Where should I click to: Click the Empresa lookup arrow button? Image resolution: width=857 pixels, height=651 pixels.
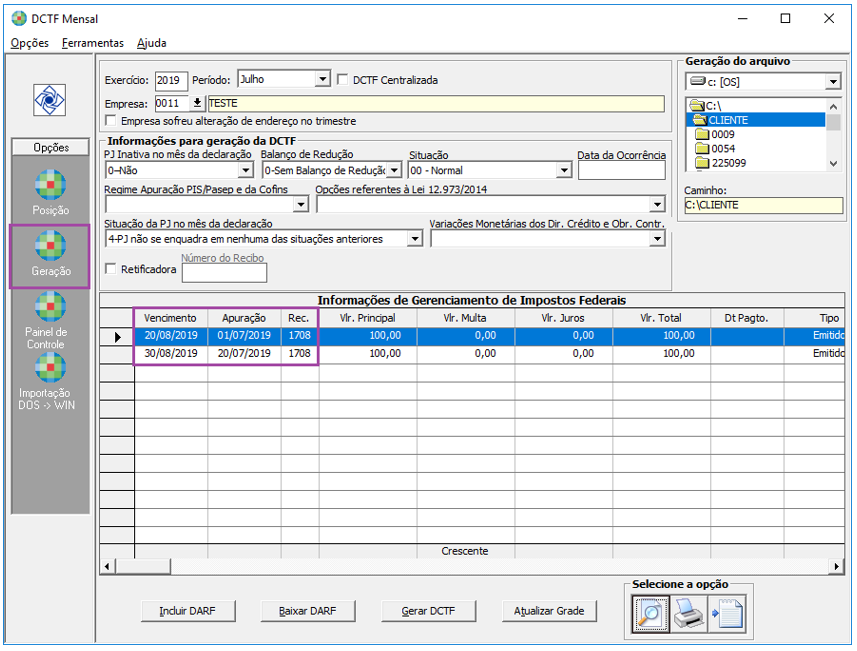[x=197, y=103]
